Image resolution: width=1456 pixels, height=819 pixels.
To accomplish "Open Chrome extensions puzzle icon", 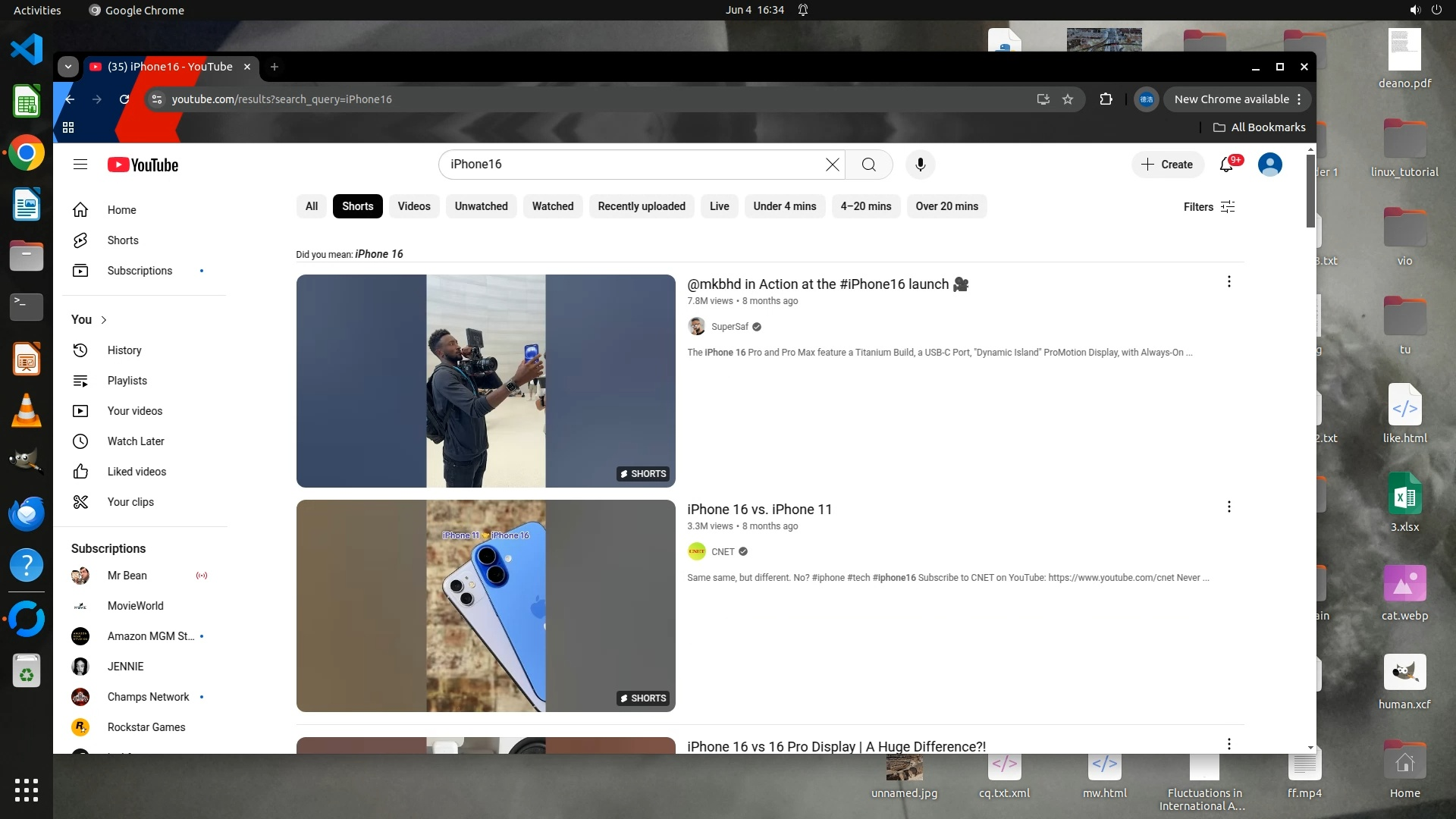I will pyautogui.click(x=1106, y=99).
